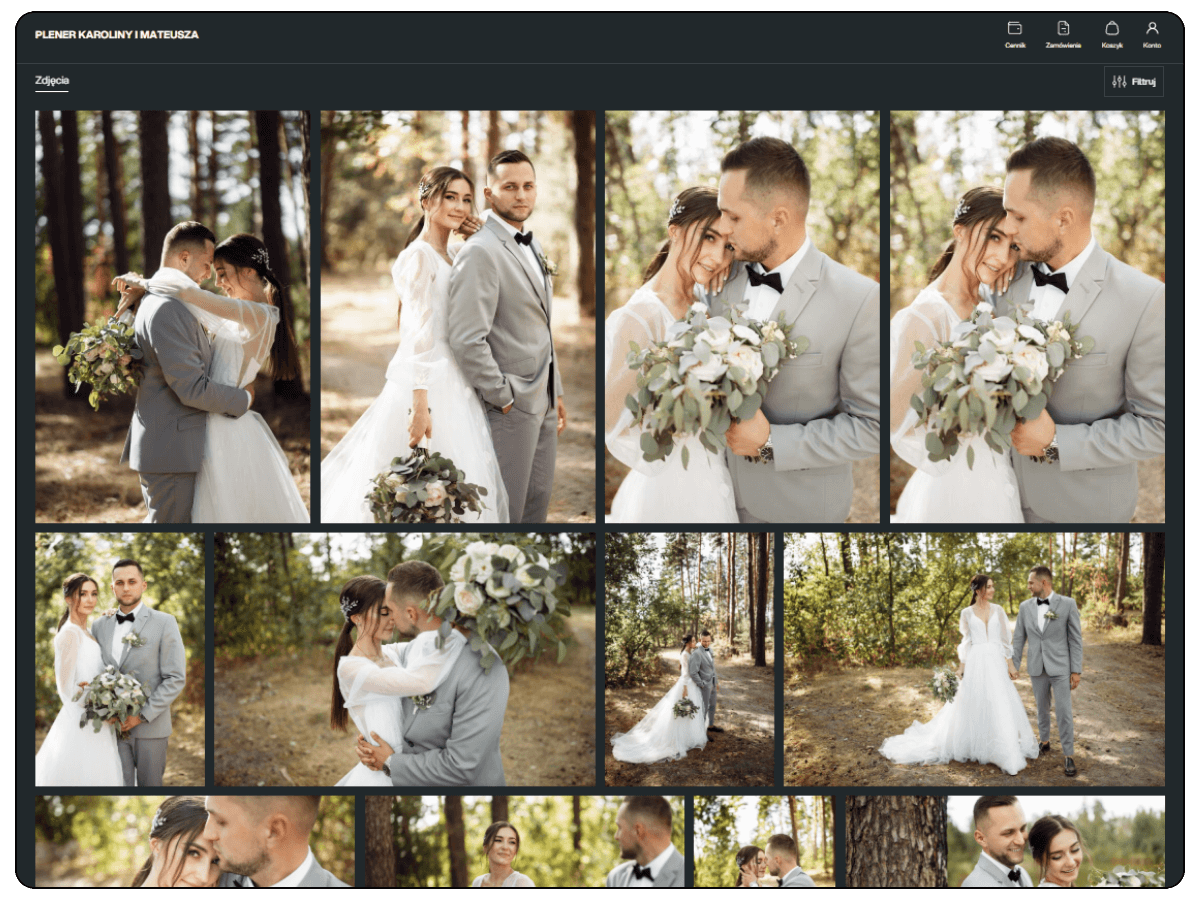Select bottom-row close-up of bride beside groom's beard

coord(195,841)
